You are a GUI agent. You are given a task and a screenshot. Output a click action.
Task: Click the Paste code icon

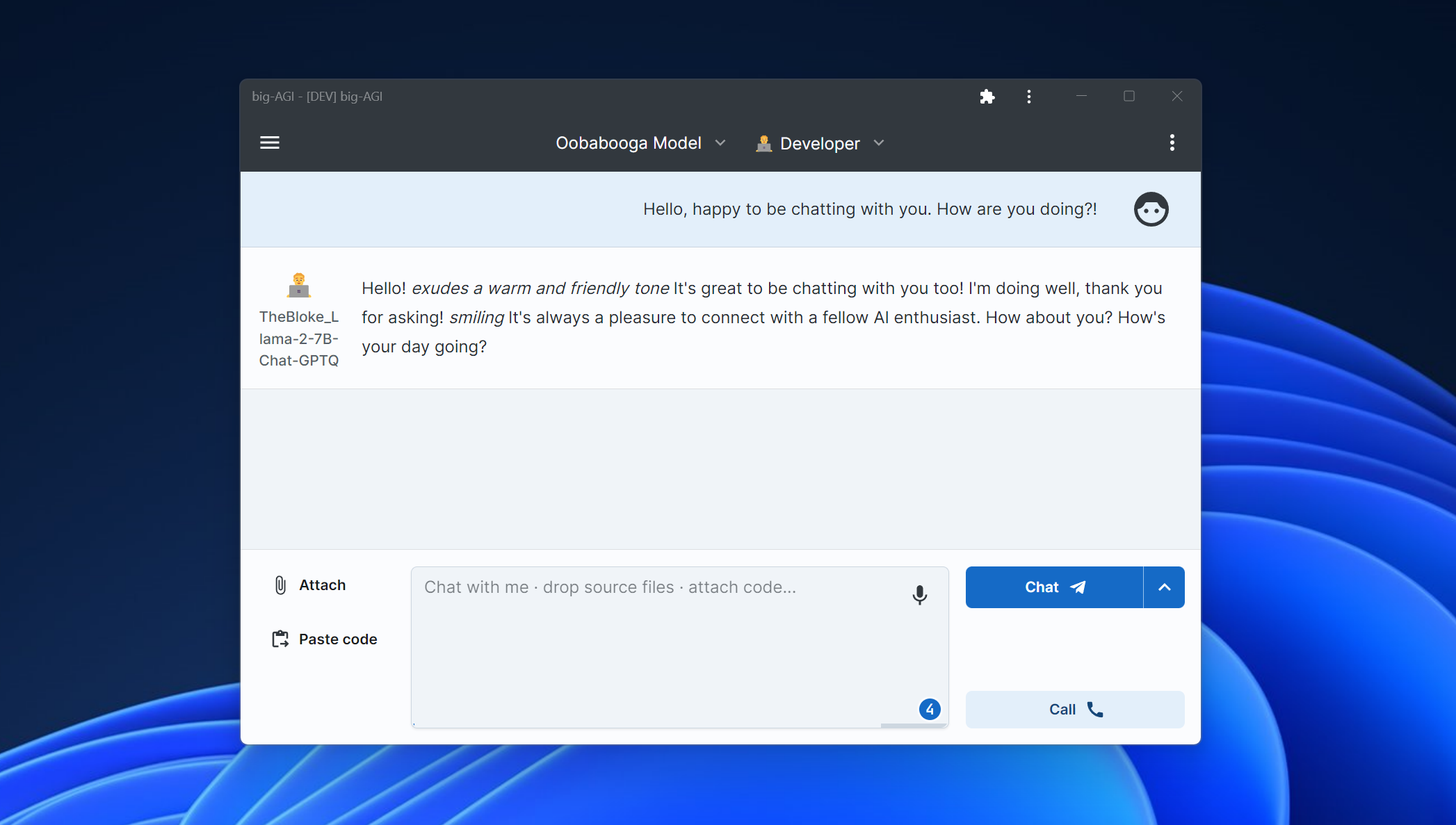280,639
